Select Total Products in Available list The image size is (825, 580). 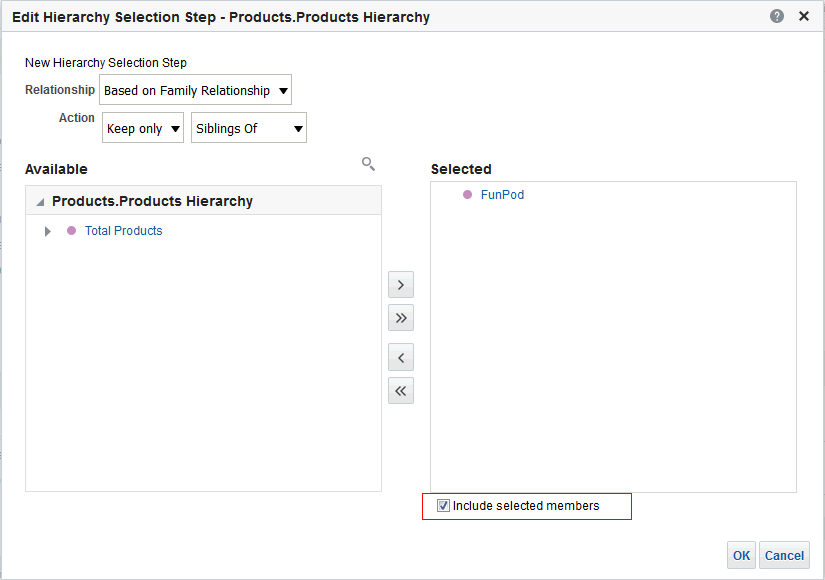tap(123, 231)
